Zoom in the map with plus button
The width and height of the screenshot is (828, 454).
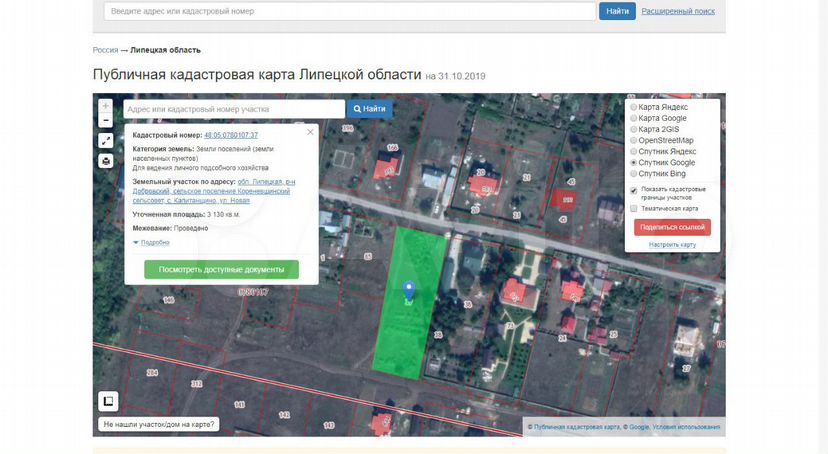106,105
